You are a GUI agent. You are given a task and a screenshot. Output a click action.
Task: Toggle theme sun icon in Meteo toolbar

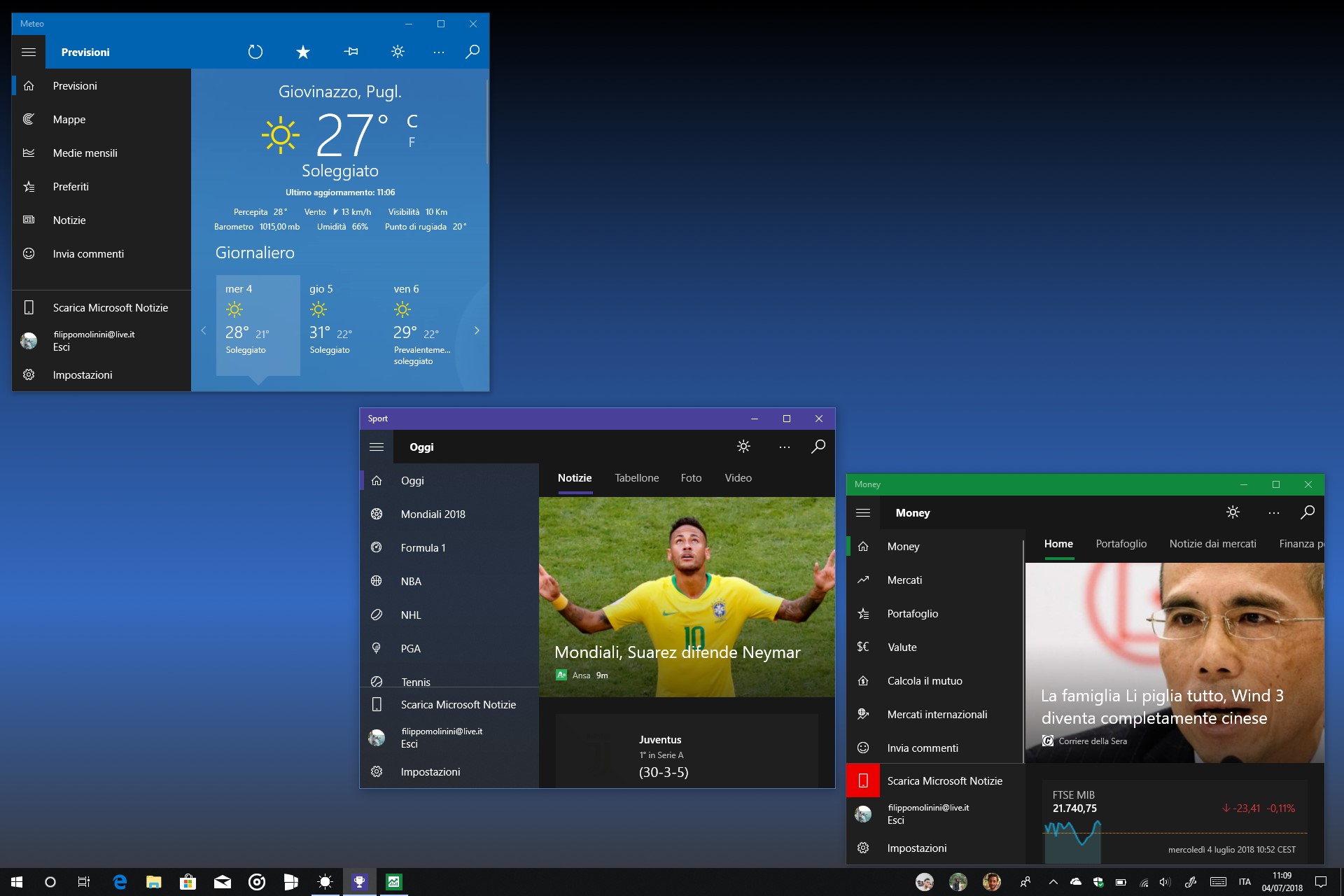pyautogui.click(x=398, y=52)
